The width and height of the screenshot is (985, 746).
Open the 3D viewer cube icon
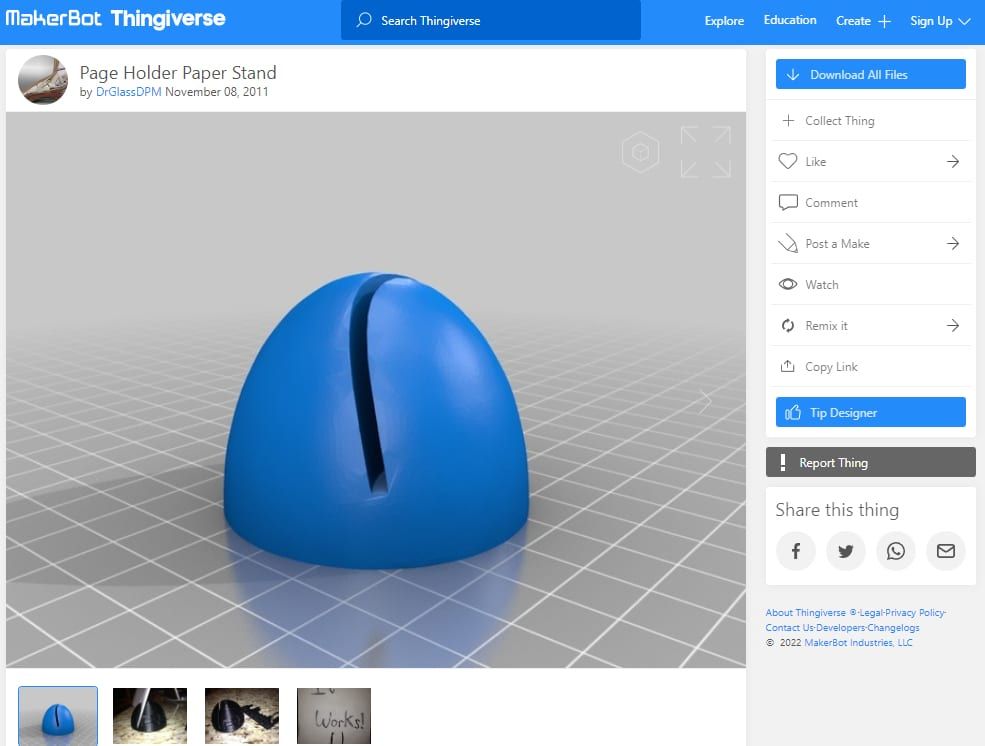coord(640,151)
